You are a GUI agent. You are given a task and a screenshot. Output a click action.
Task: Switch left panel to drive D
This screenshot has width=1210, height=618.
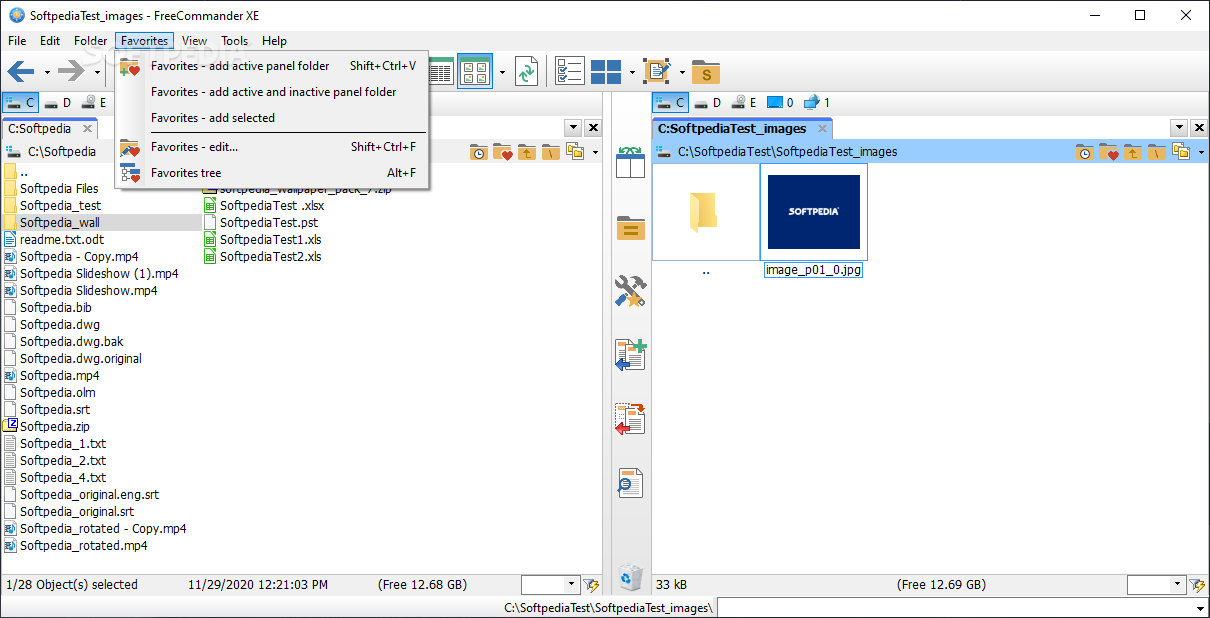(x=59, y=102)
